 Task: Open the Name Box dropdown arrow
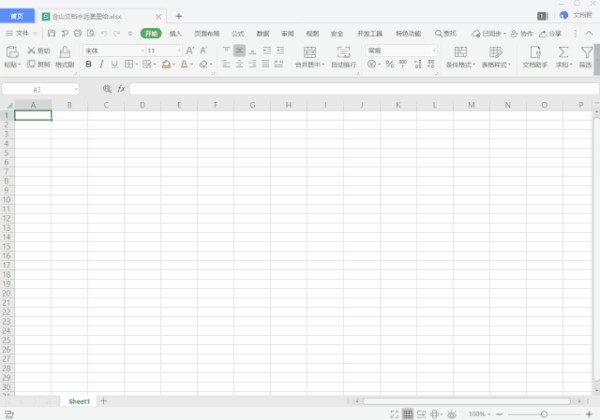click(x=76, y=90)
